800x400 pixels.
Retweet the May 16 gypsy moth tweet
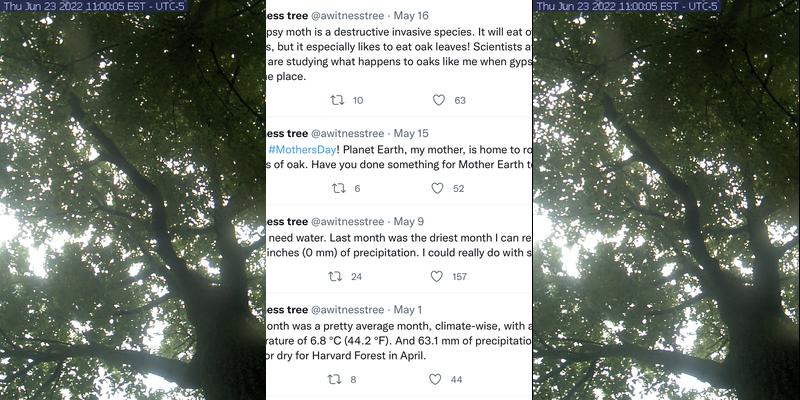(337, 100)
